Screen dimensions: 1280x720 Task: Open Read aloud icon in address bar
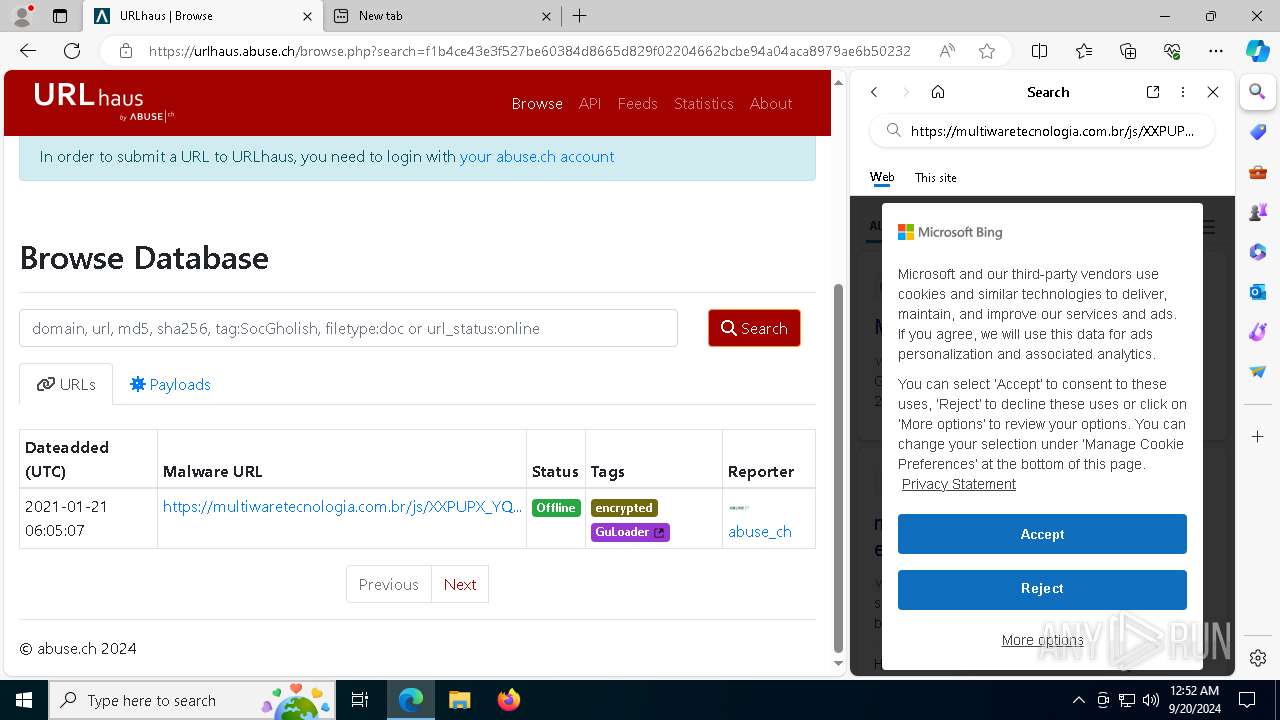tap(947, 51)
